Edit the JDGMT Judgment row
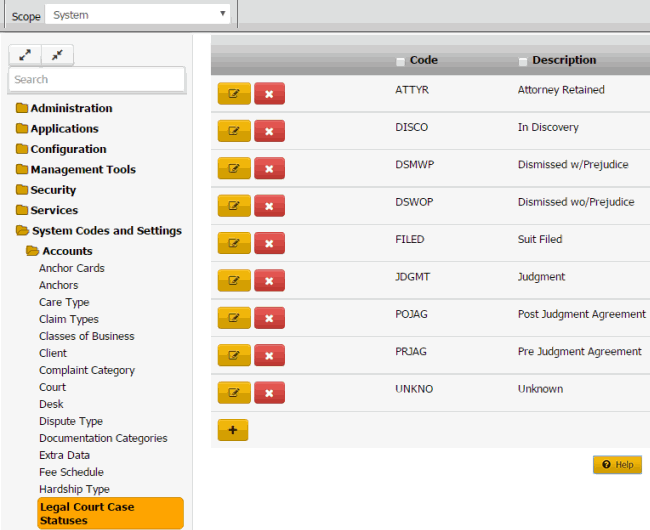This screenshot has height=530, width=650. pos(234,280)
